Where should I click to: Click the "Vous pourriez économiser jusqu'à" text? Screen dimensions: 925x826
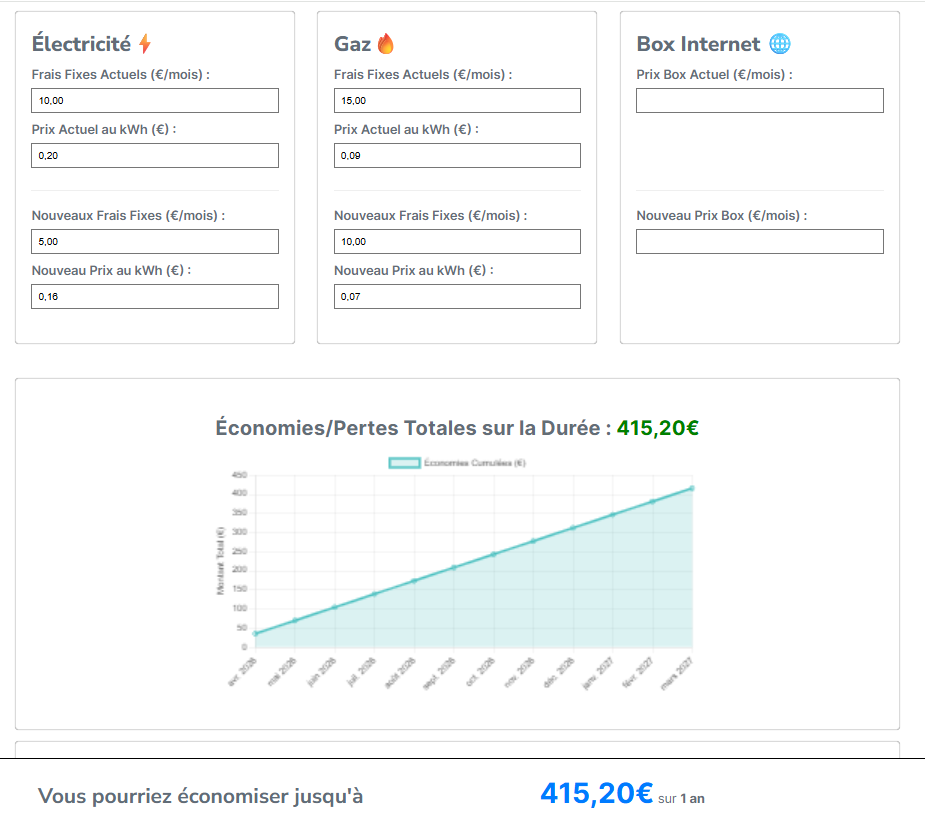[200, 796]
